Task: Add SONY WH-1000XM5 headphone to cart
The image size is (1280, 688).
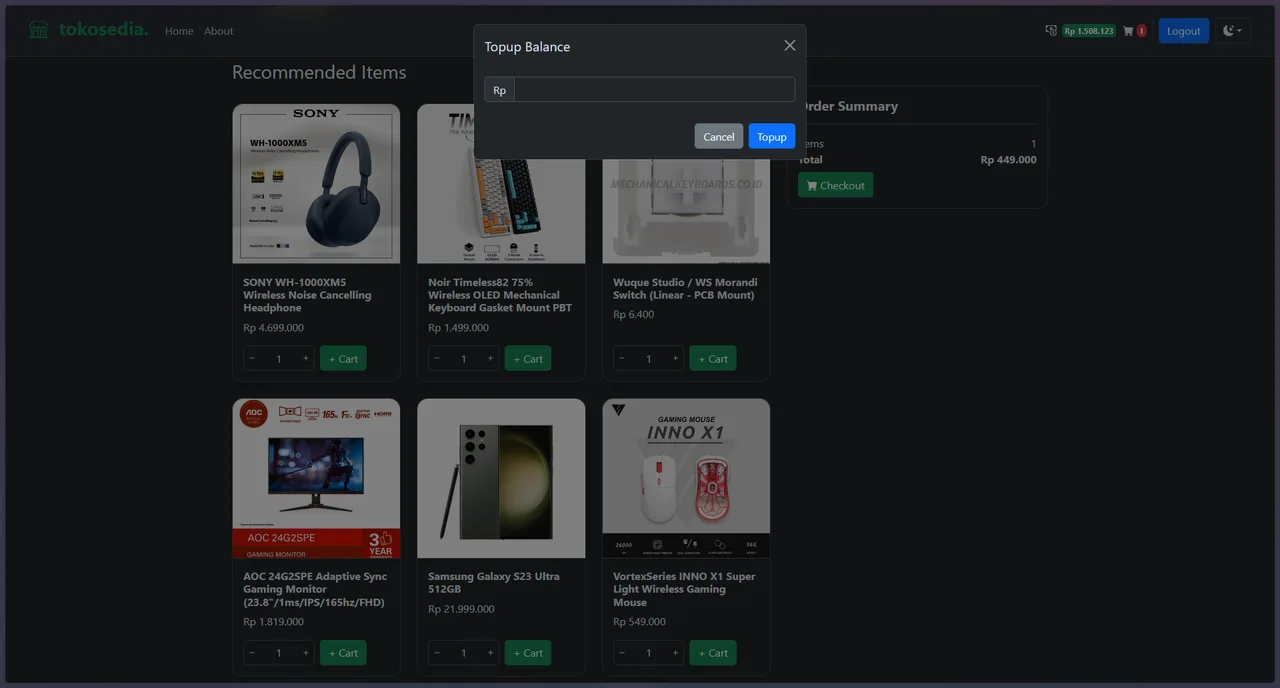Action: click(343, 359)
